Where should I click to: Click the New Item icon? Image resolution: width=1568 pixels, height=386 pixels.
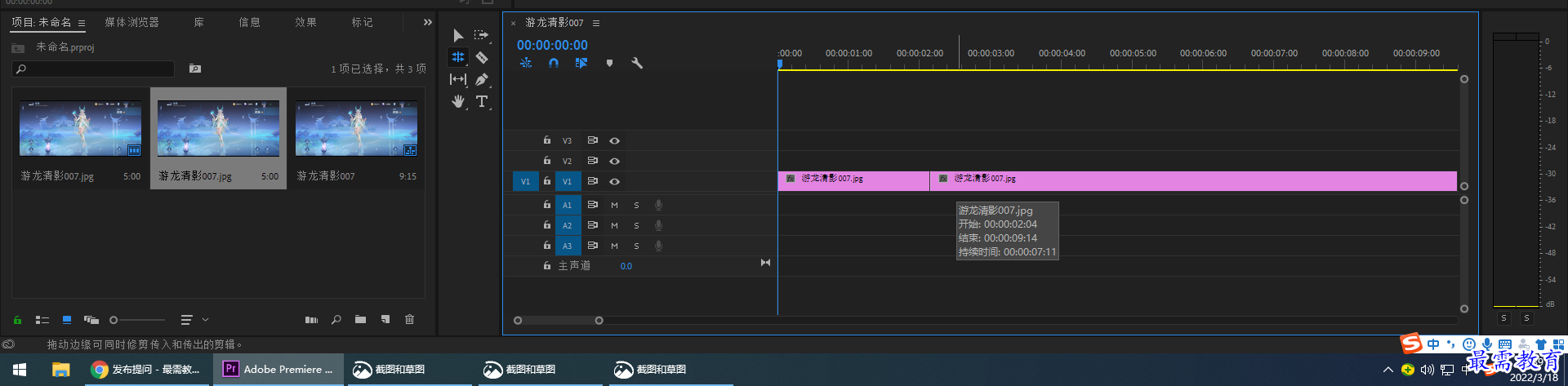[385, 320]
